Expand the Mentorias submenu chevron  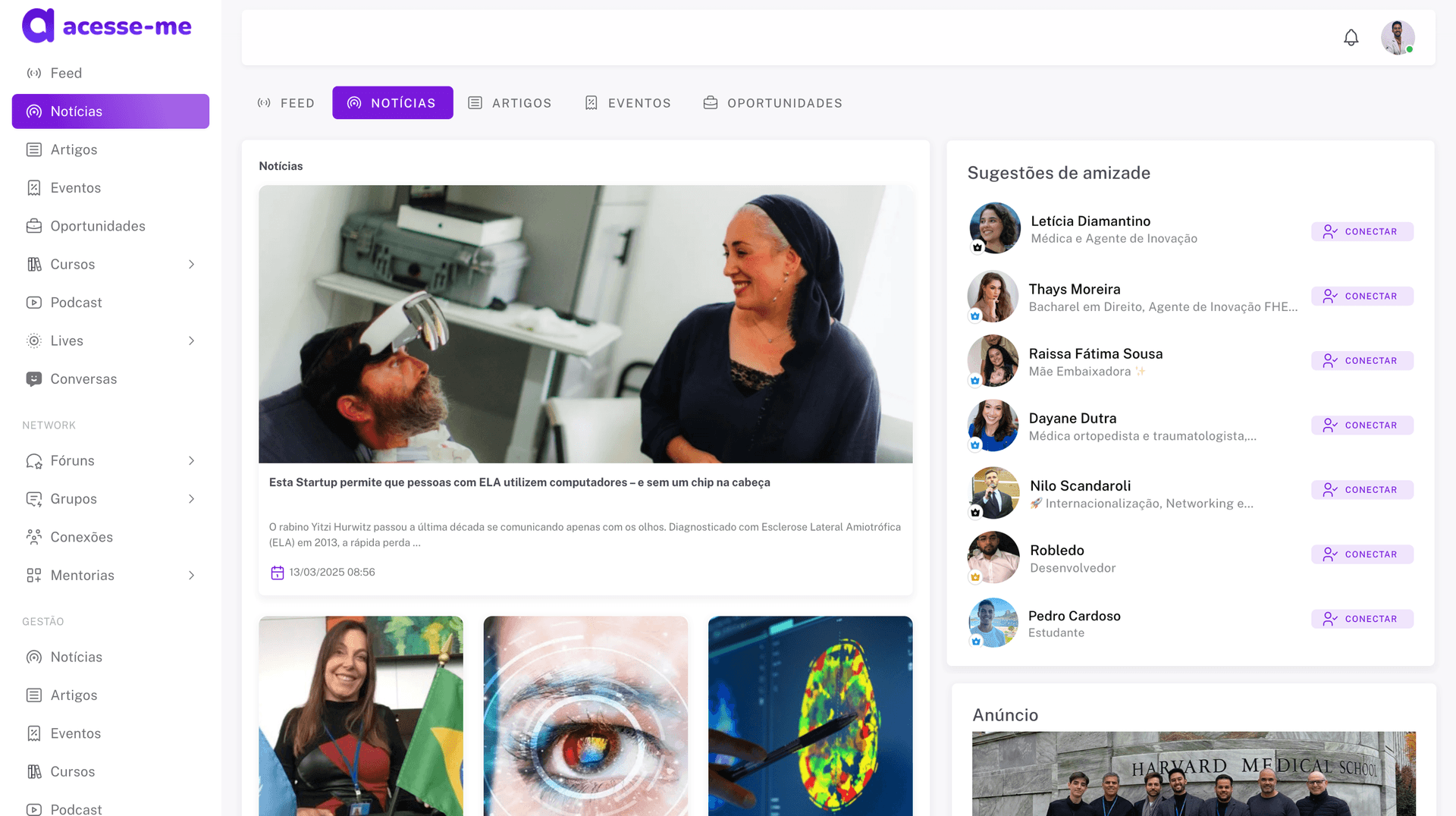pos(191,576)
